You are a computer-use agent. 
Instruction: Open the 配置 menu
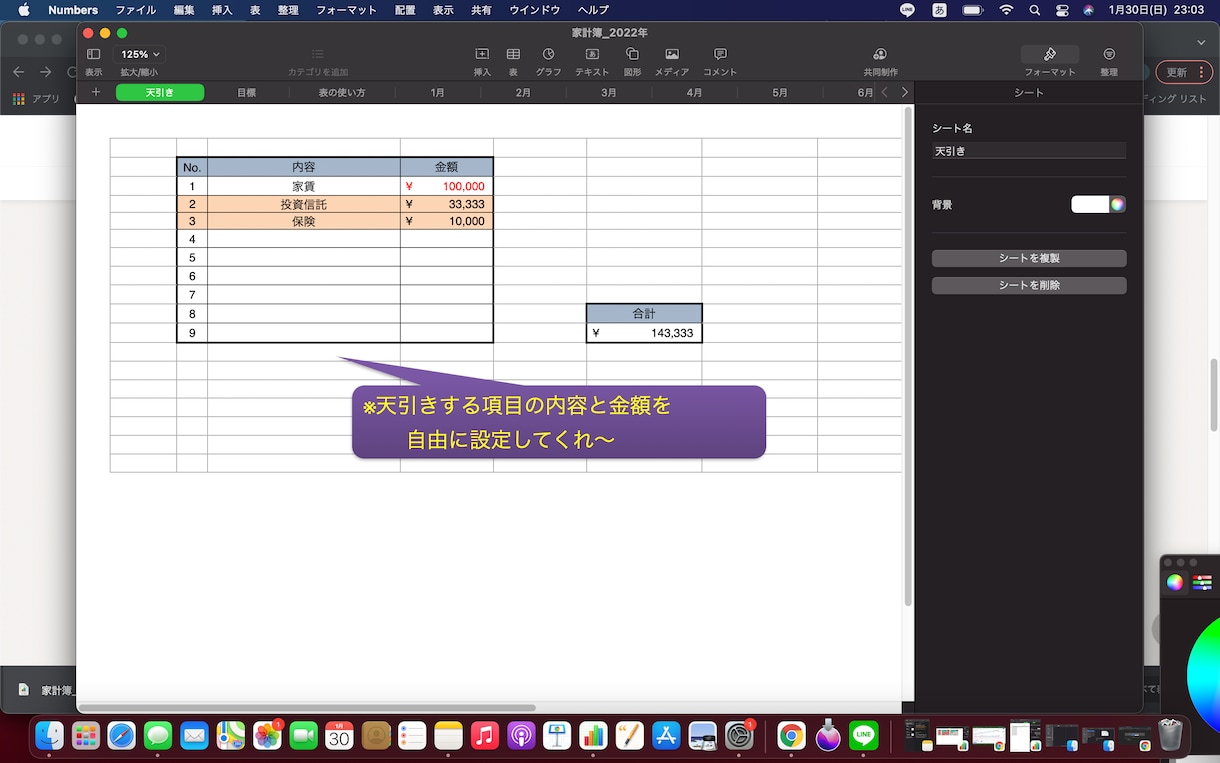pos(405,10)
